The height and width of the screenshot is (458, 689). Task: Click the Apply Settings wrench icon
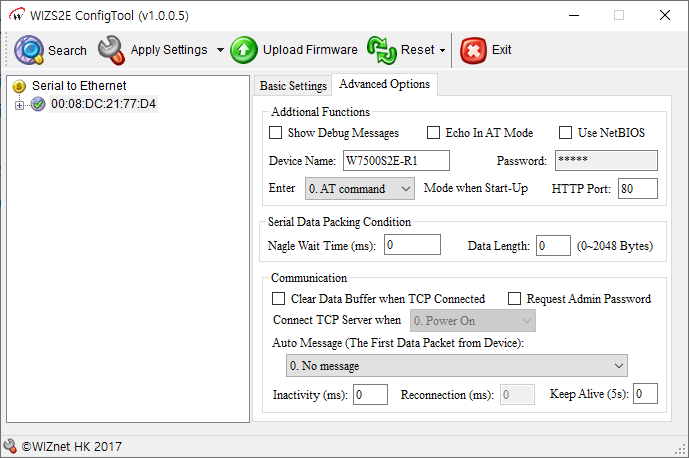pyautogui.click(x=112, y=50)
